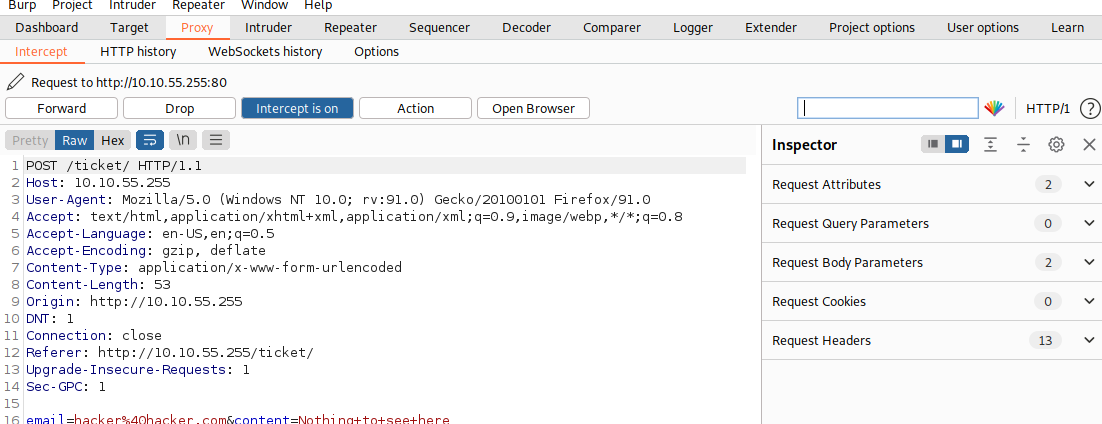This screenshot has height=424, width=1102.
Task: Focus the comment text field
Action: tap(888, 108)
